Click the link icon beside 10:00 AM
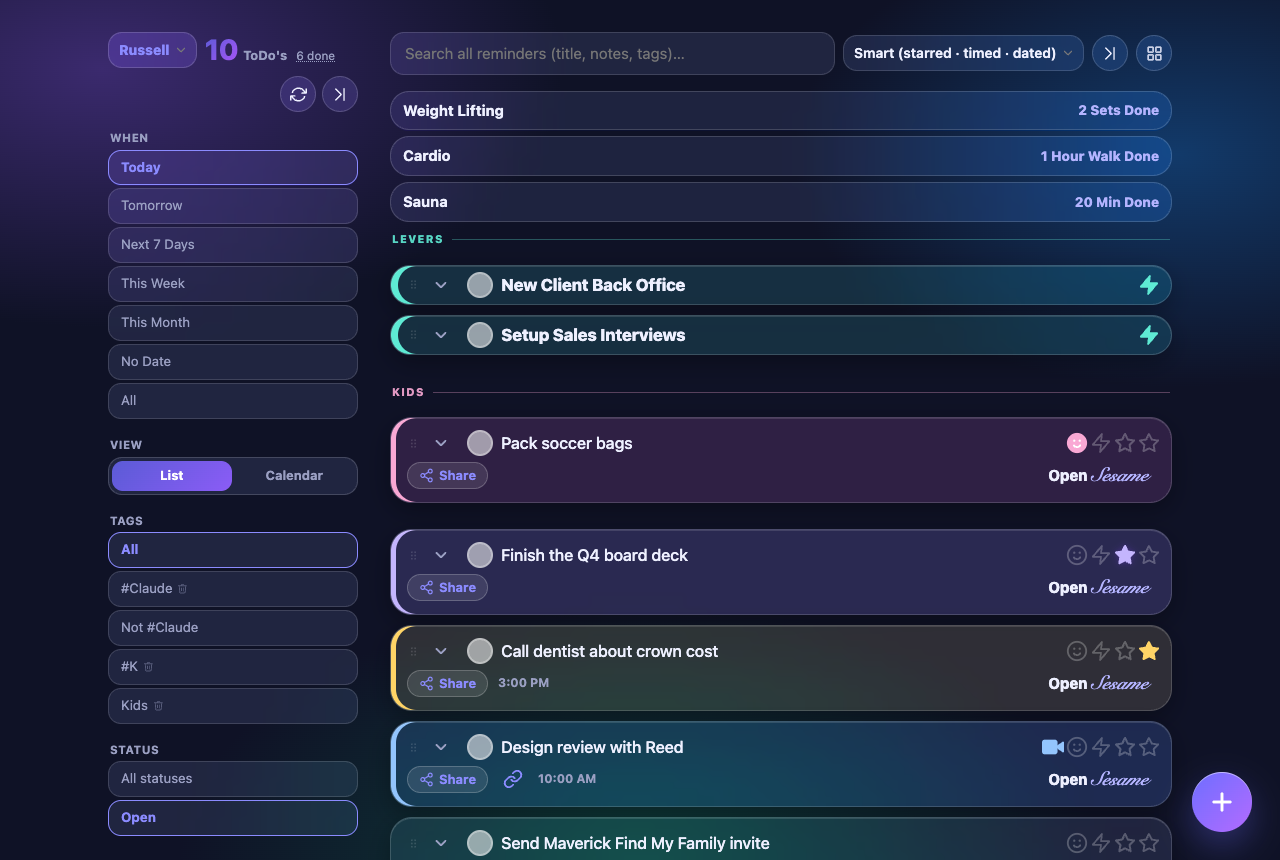The height and width of the screenshot is (860, 1280). (x=513, y=778)
